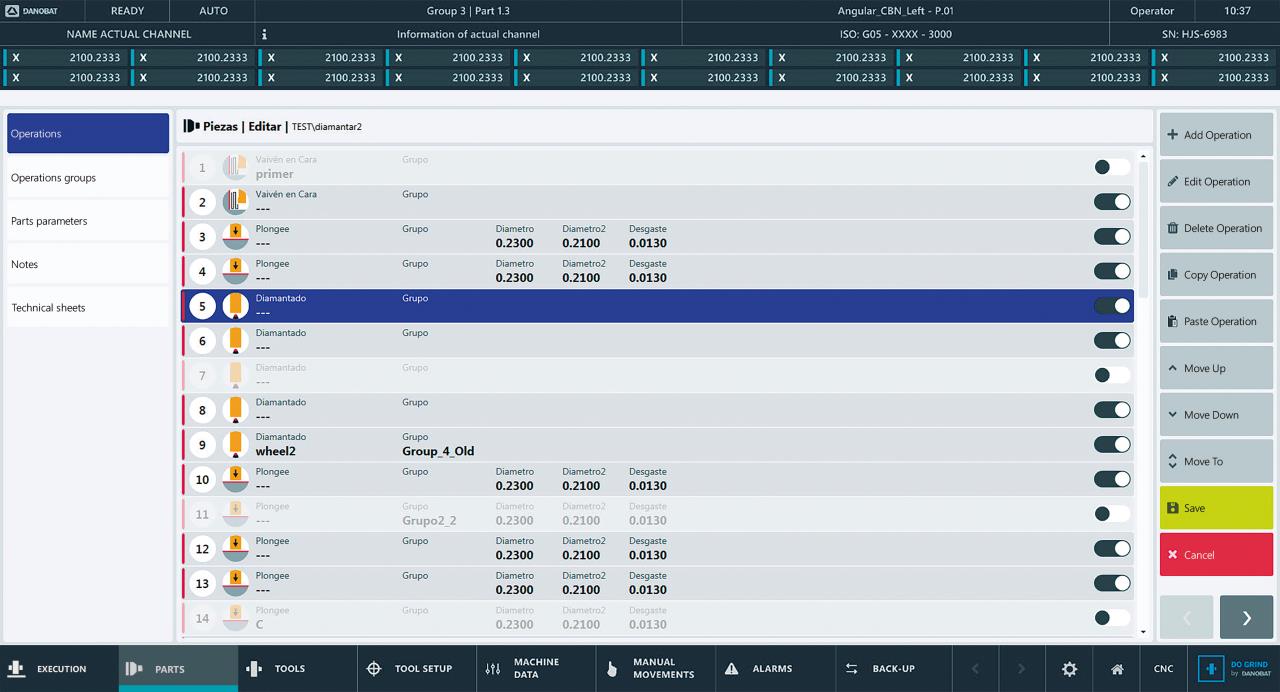Disable the operation 2 toggle
Viewport: 1280px width, 692px height.
coord(1112,202)
